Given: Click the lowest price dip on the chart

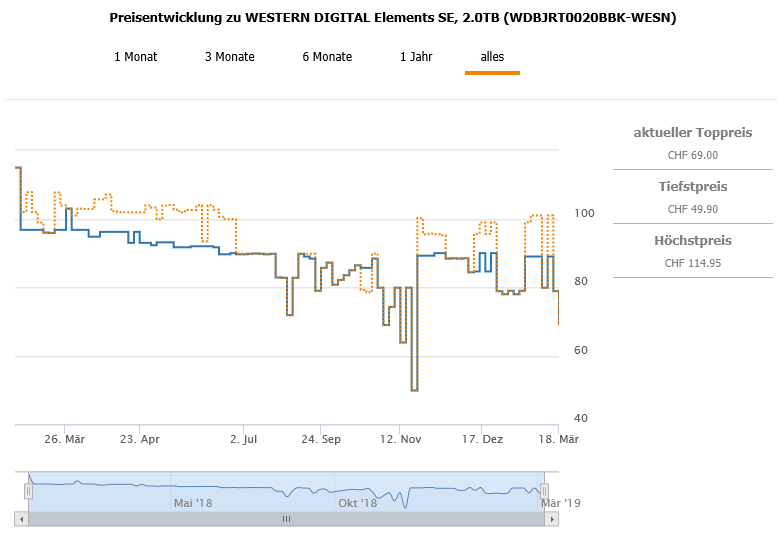Looking at the screenshot, I should [x=414, y=389].
